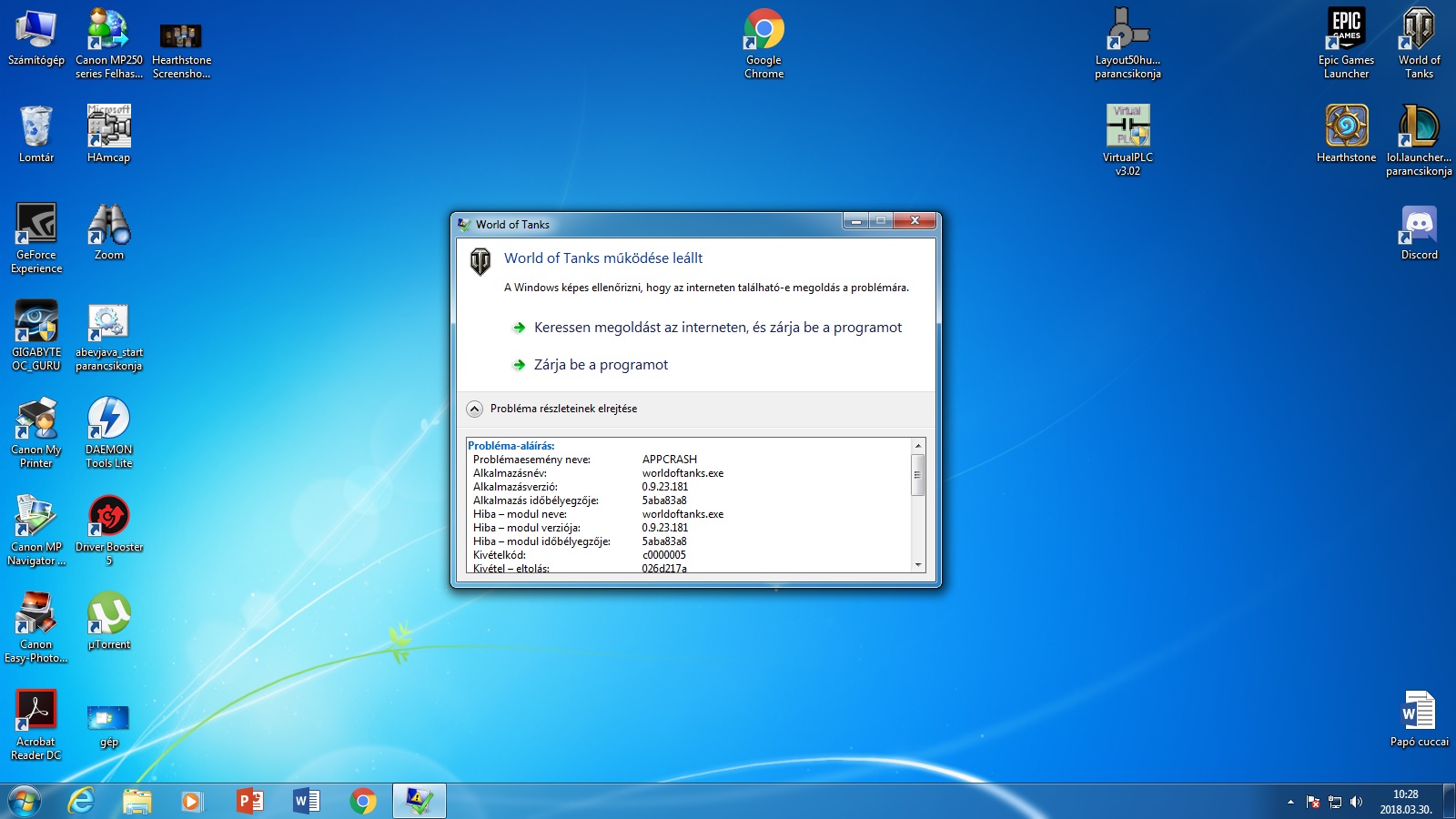Open Discord desktop shortcut
Image resolution: width=1456 pixels, height=819 pixels.
point(1420,232)
